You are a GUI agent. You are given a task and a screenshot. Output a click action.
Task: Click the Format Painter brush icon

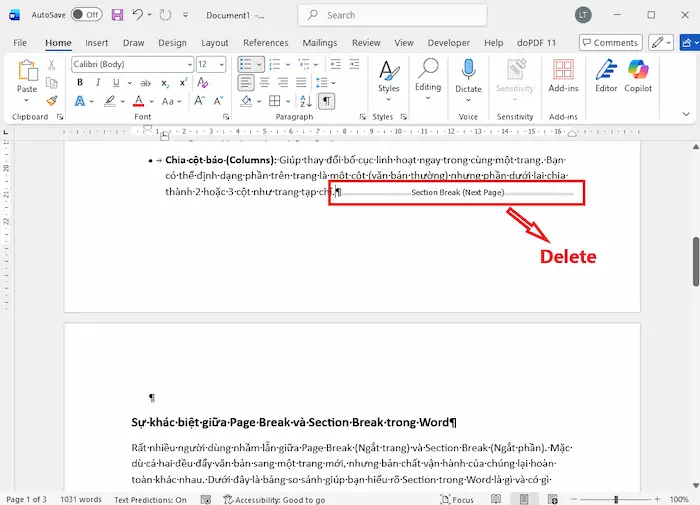tap(51, 100)
